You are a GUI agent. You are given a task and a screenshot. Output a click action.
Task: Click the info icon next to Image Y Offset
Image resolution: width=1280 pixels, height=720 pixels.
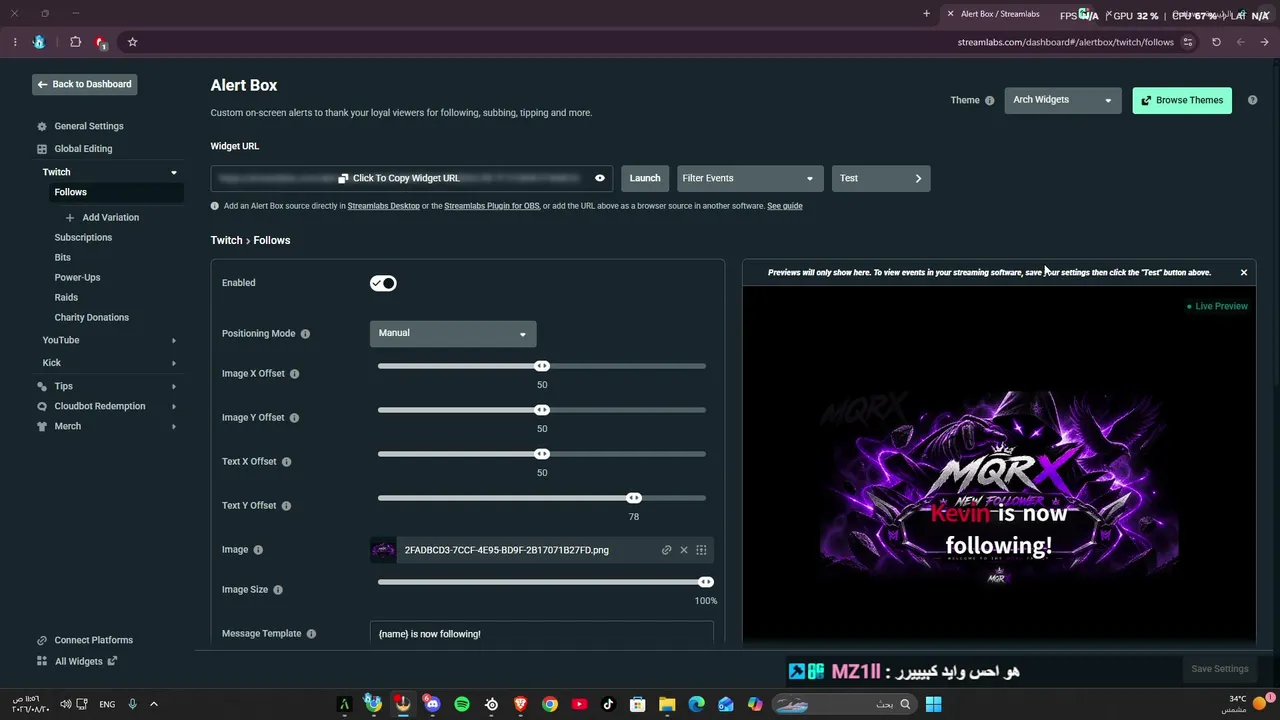tap(294, 418)
